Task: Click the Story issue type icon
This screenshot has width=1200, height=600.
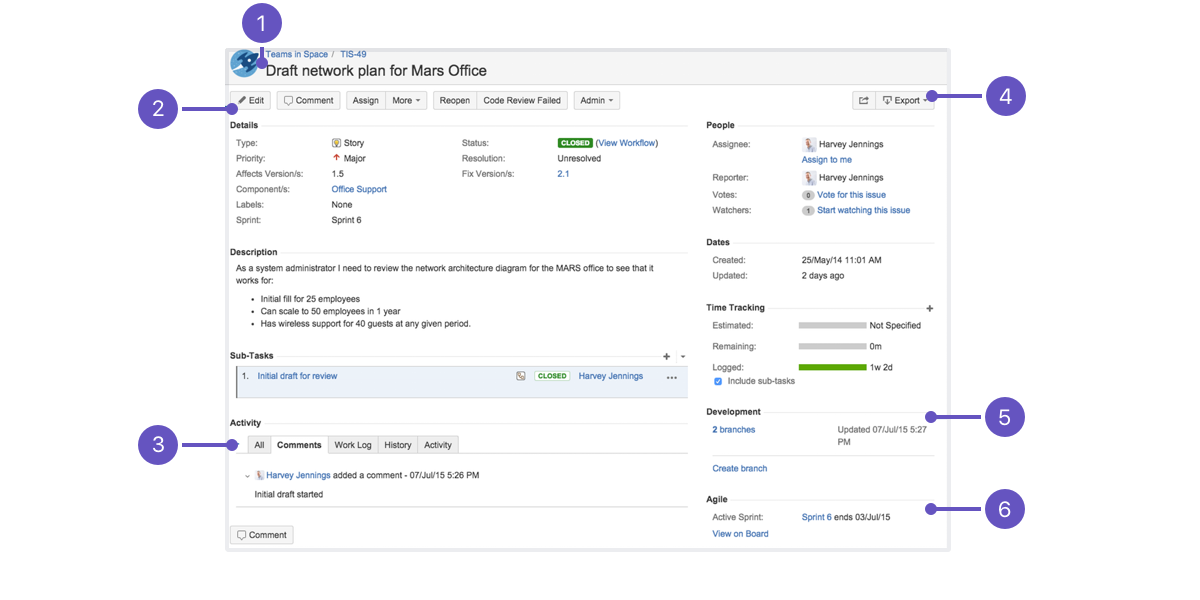Action: (336, 143)
